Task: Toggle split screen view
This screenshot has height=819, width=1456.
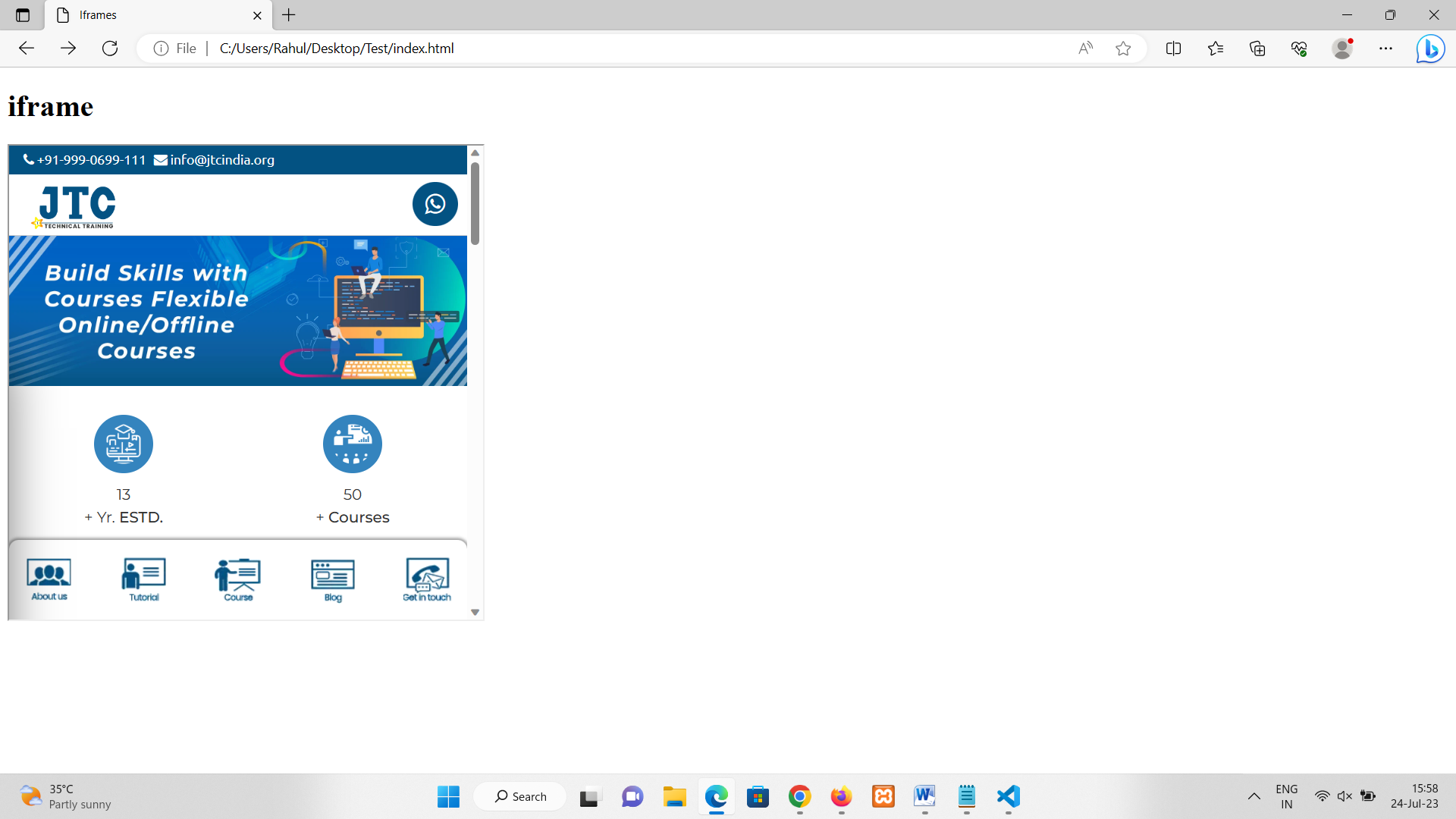Action: coord(1173,49)
